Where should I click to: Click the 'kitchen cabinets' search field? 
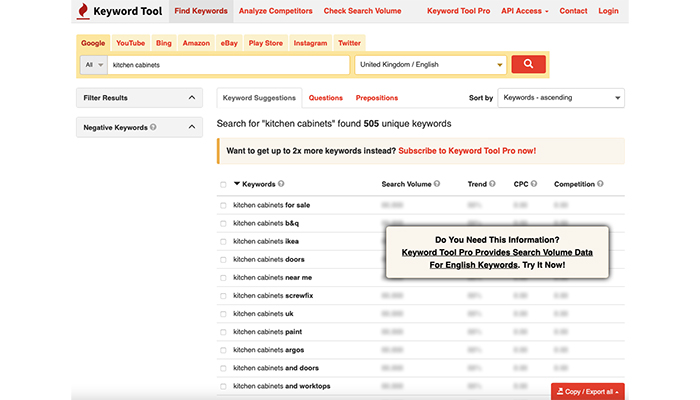(228, 65)
